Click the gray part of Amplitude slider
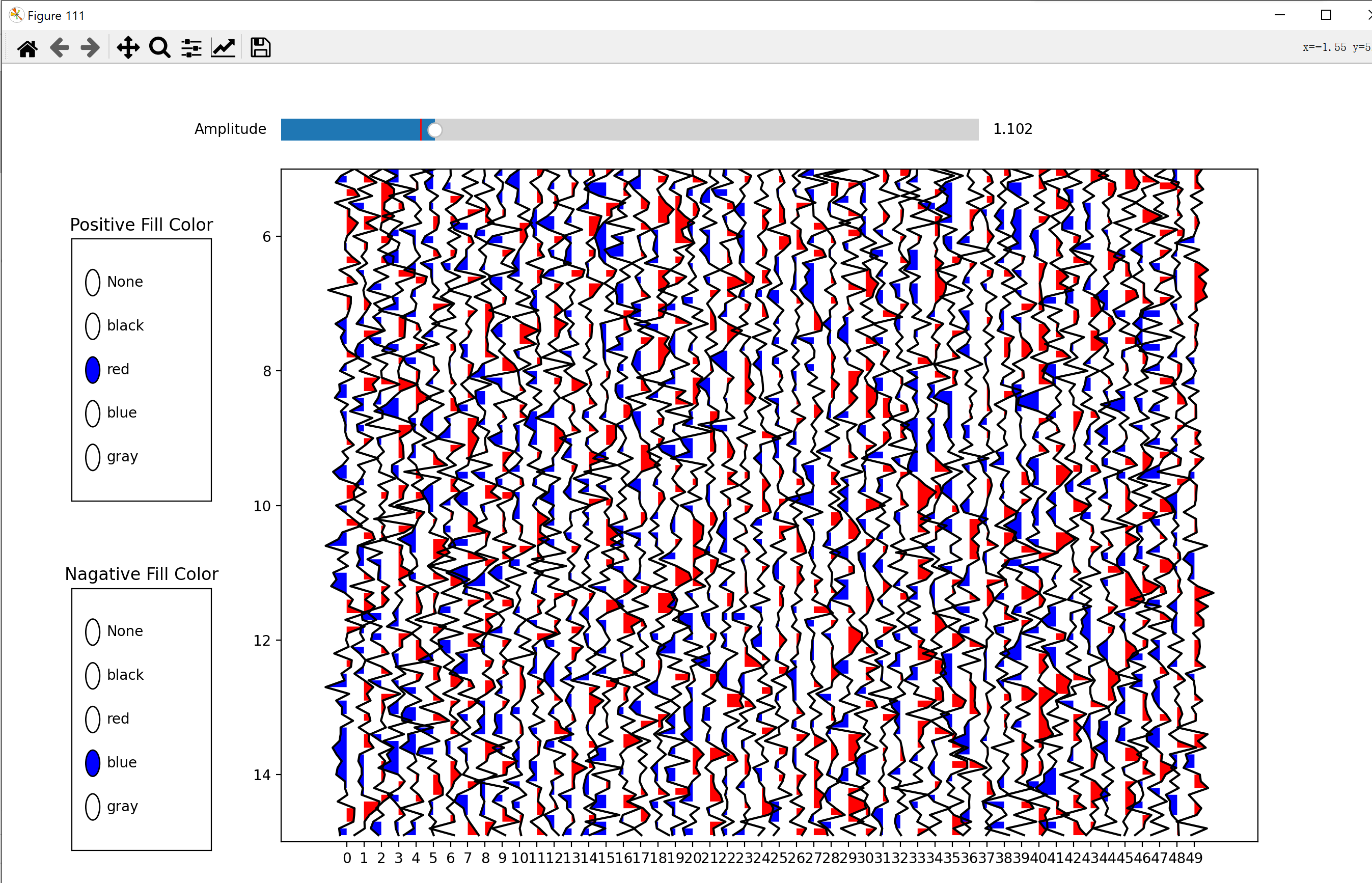Image resolution: width=1372 pixels, height=883 pixels. click(705, 129)
